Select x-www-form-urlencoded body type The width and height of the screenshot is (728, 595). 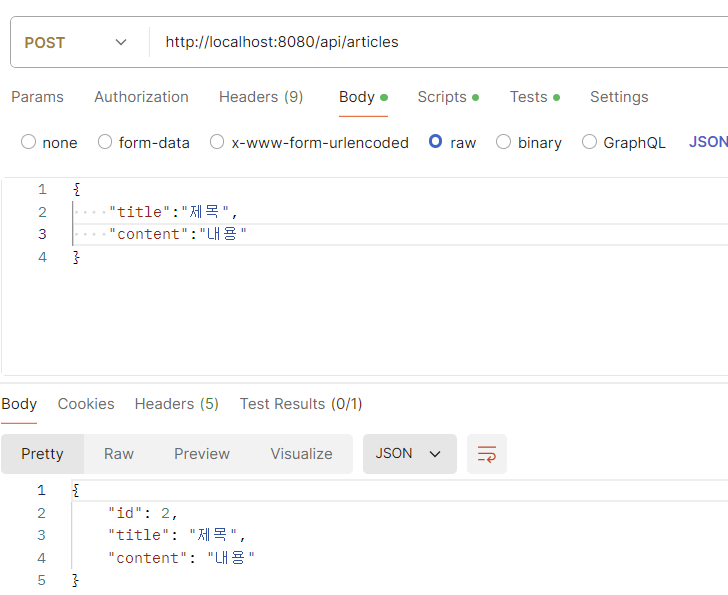[217, 142]
